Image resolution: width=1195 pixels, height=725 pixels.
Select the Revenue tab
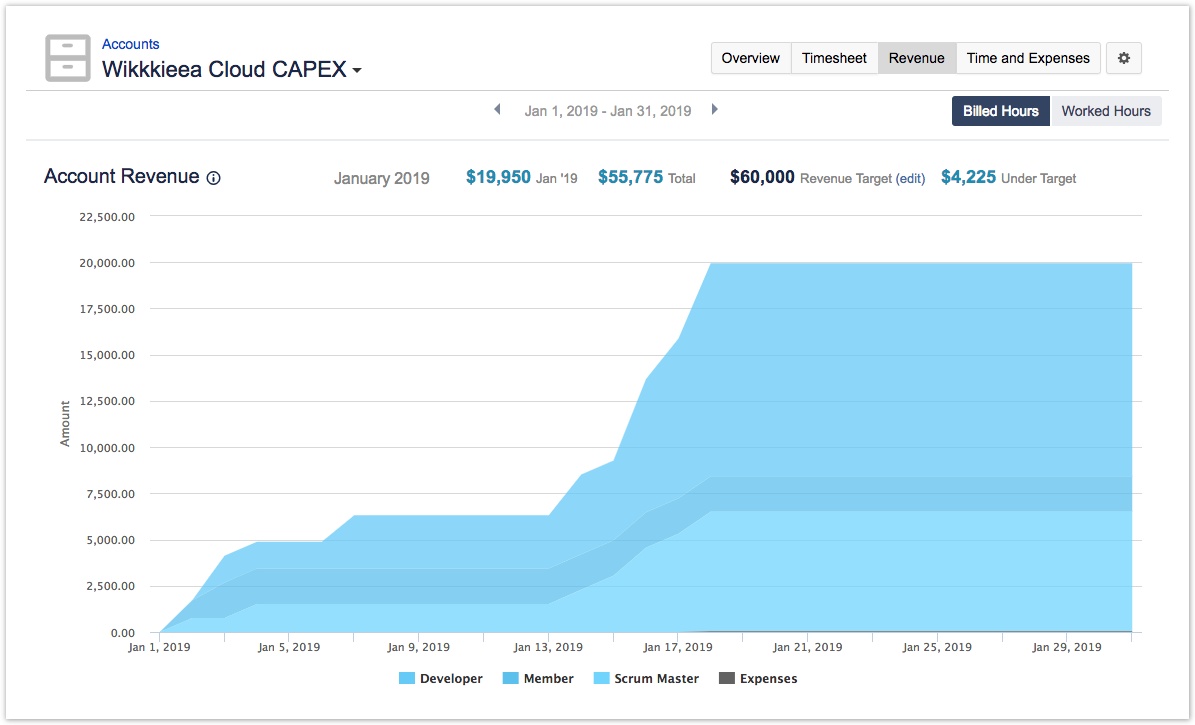[916, 58]
